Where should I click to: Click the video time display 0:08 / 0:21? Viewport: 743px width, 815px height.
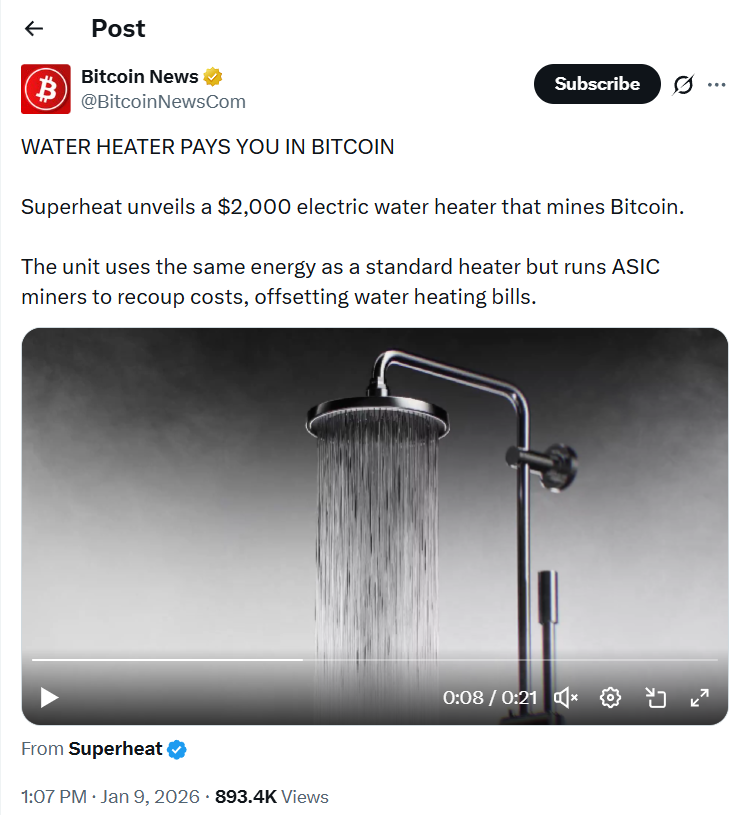[490, 697]
